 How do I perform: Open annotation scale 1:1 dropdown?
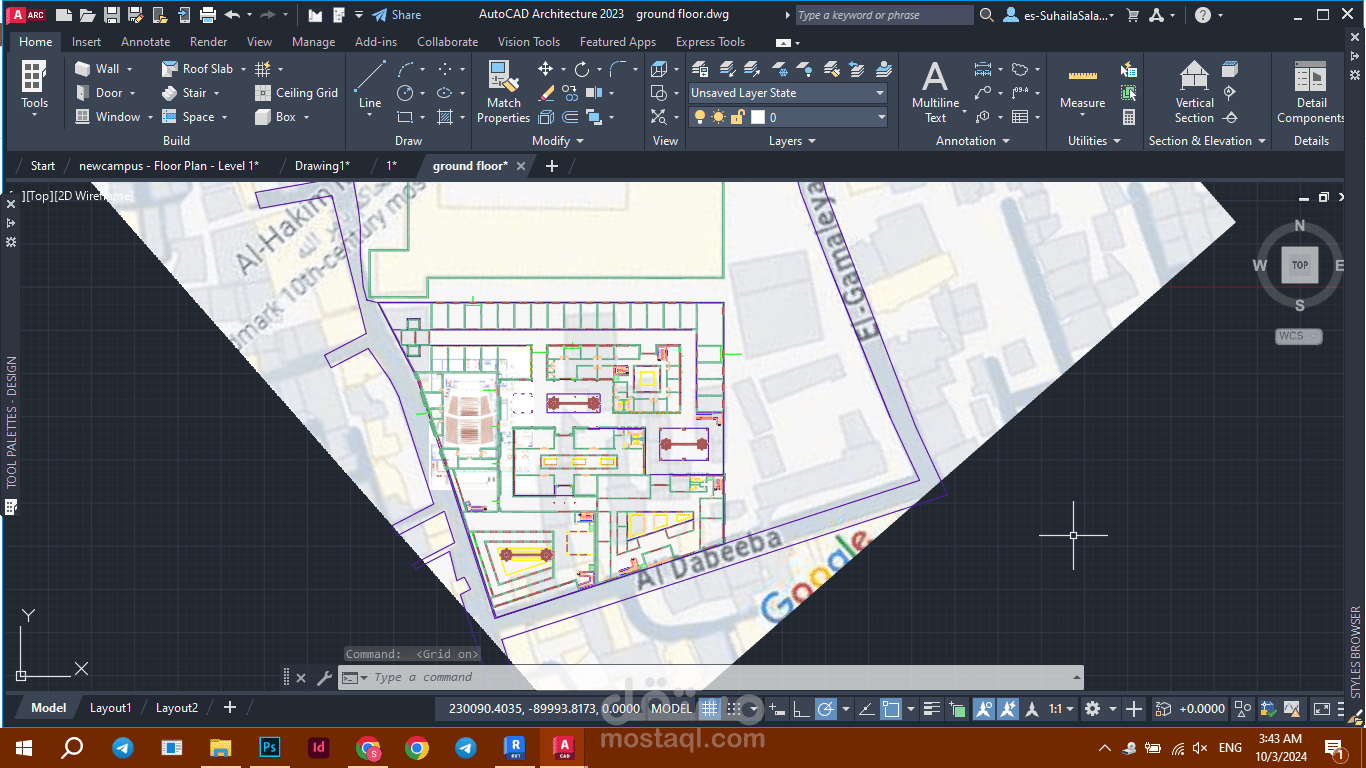click(x=1060, y=709)
